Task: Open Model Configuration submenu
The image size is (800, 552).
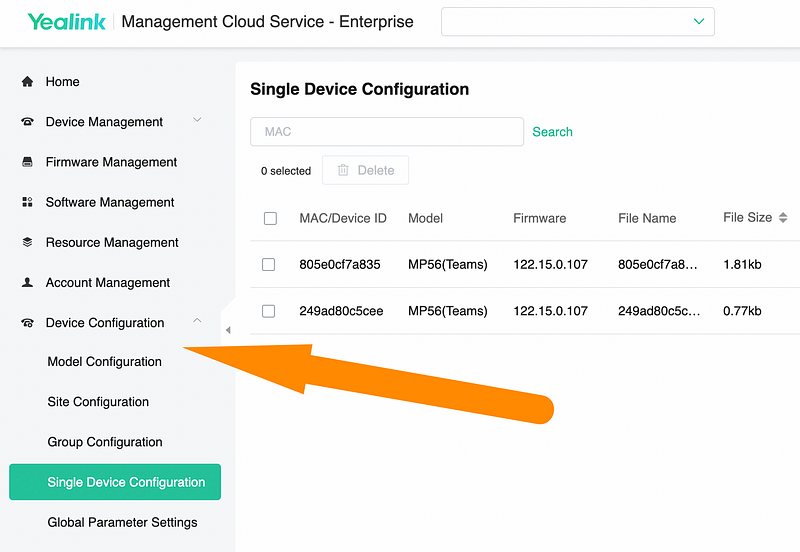Action: pos(105,362)
